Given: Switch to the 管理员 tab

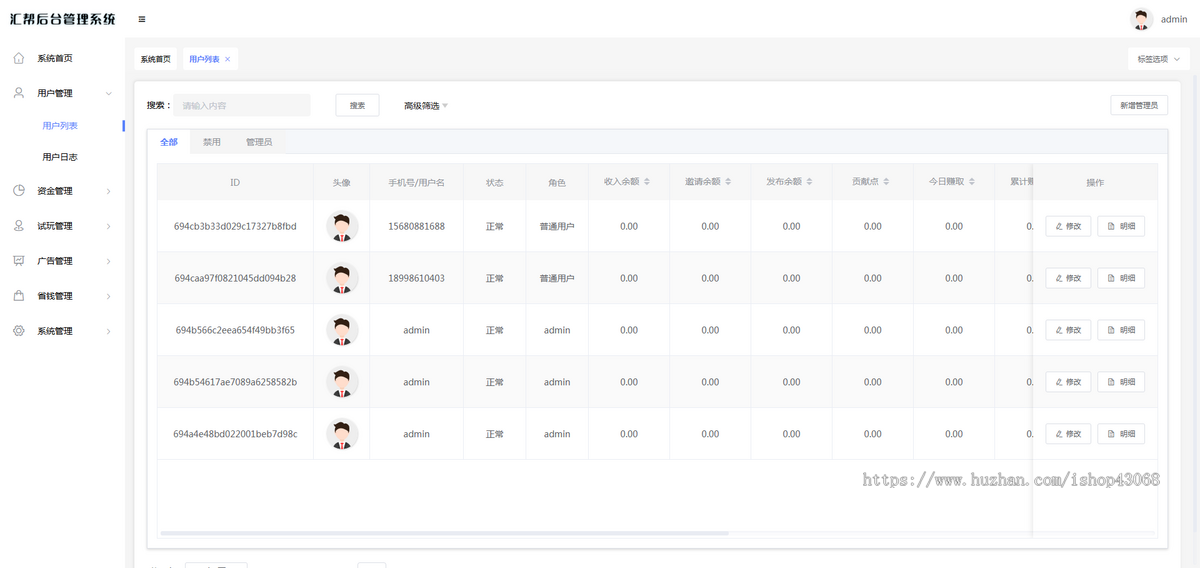Looking at the screenshot, I should pos(259,142).
